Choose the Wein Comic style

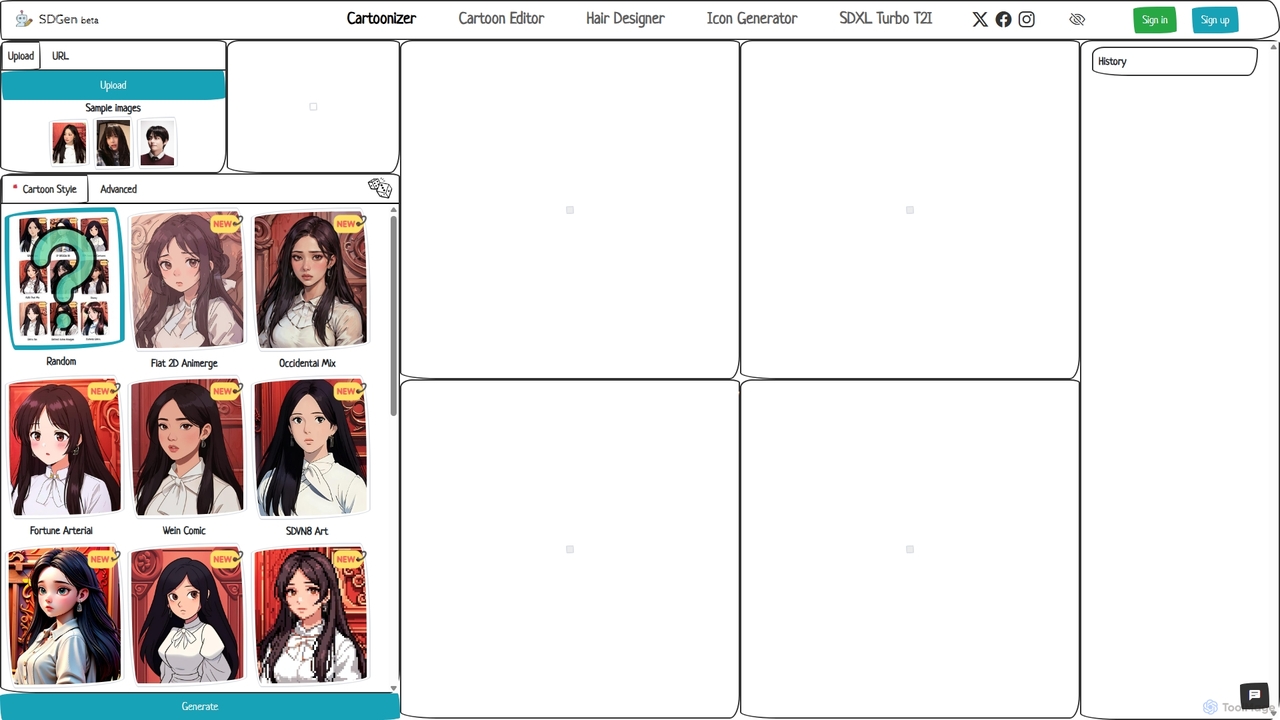tap(187, 448)
